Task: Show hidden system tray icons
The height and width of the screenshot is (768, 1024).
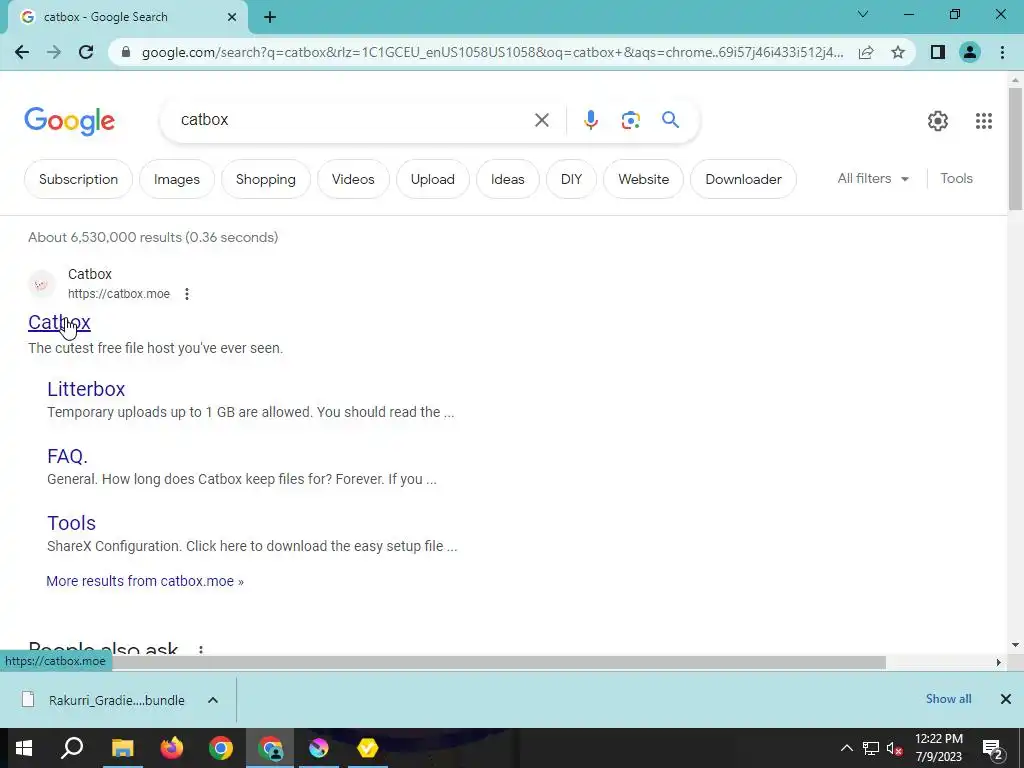Action: [x=846, y=748]
